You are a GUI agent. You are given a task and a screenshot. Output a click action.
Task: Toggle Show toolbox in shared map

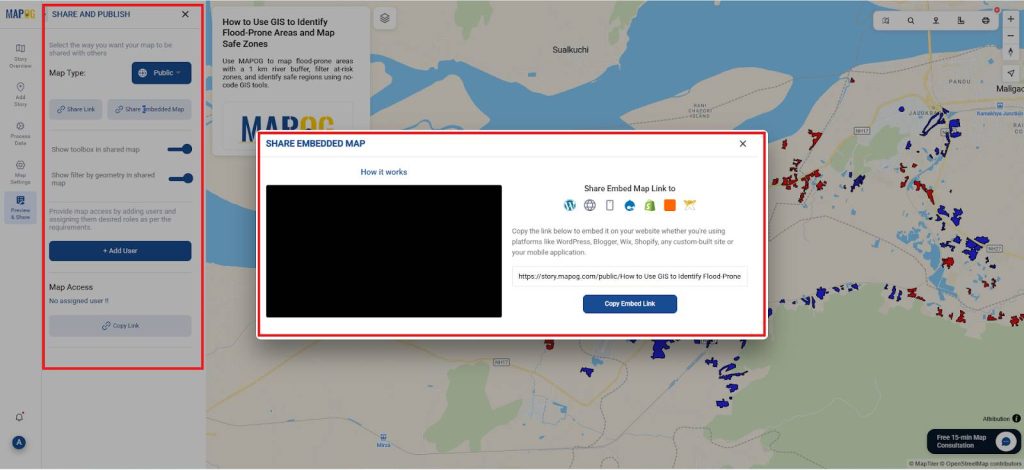coord(180,149)
